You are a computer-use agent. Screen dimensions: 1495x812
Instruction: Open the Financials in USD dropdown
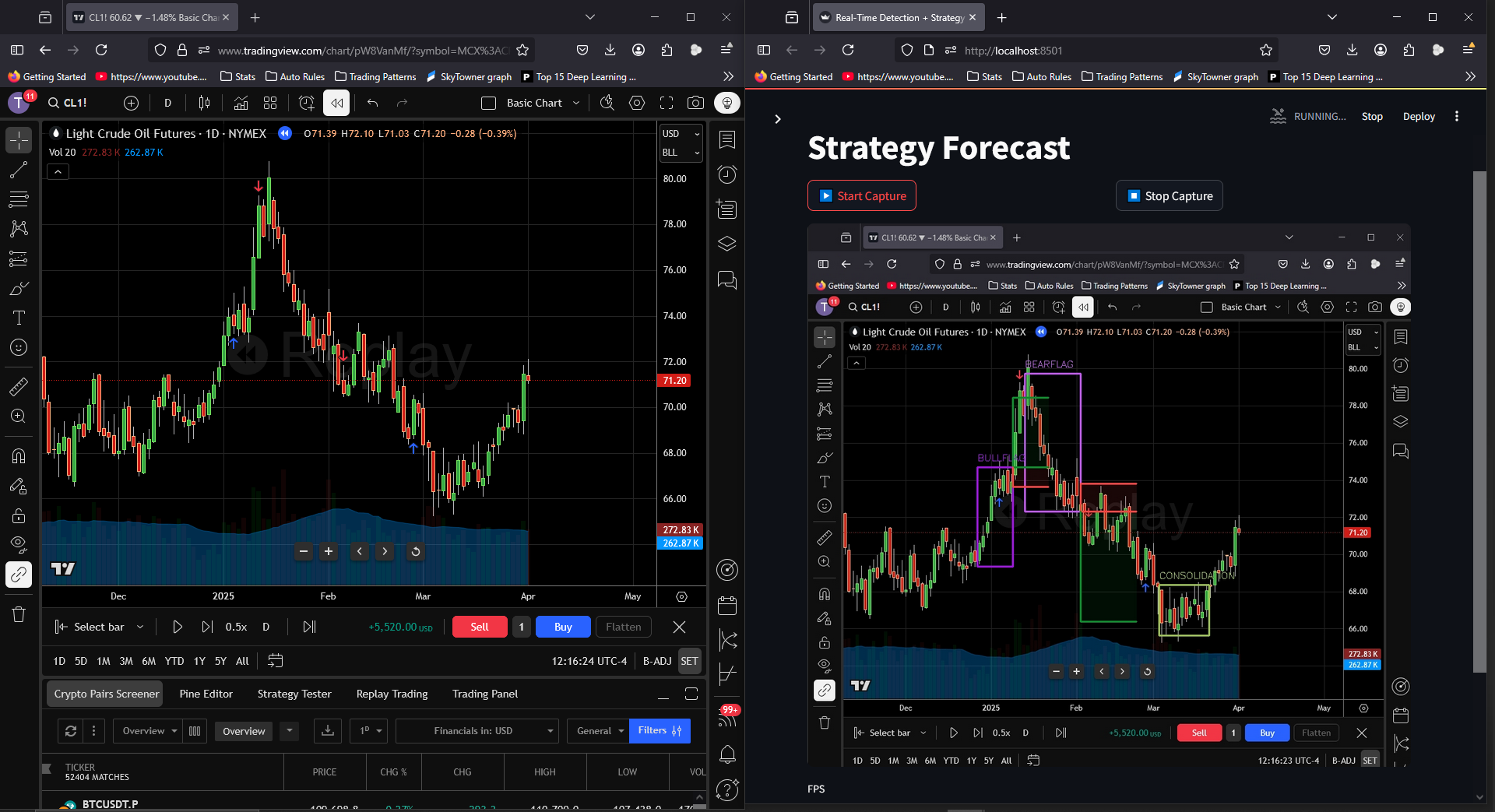[x=477, y=730]
